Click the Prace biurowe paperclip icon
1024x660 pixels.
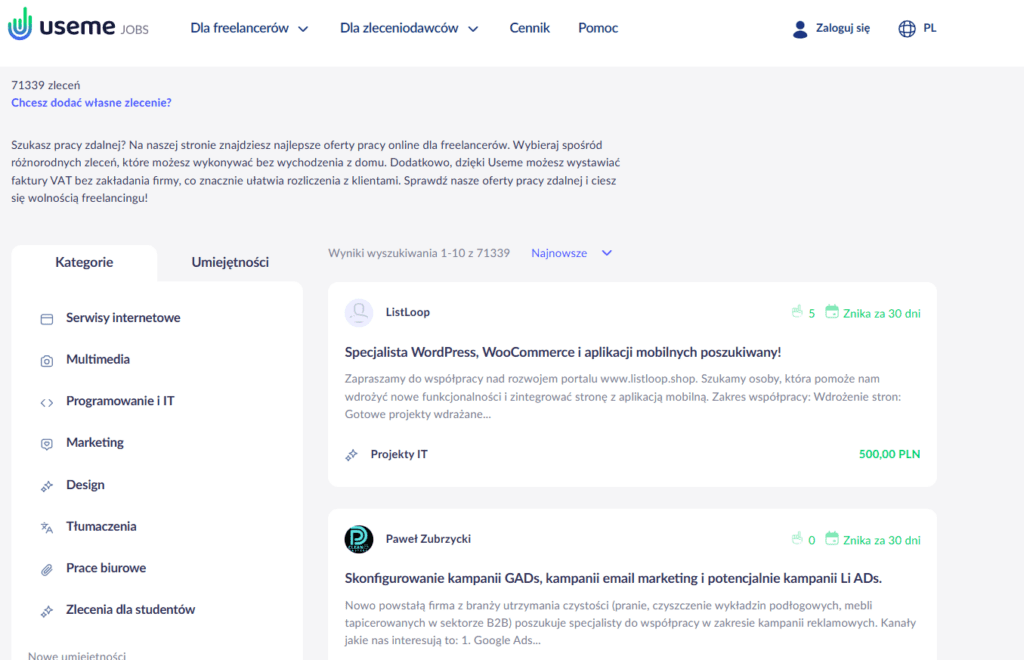pyautogui.click(x=46, y=569)
